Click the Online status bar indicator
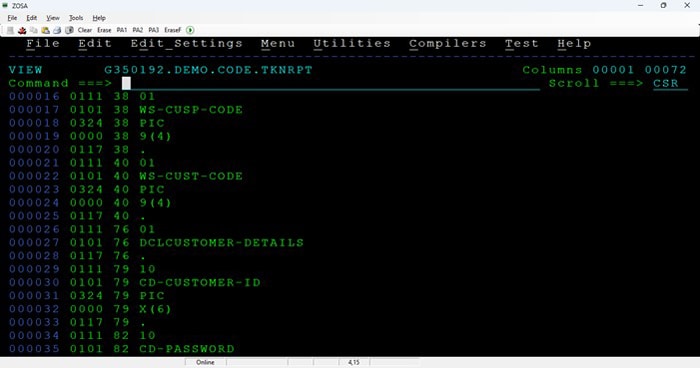Viewport: 700px width, 368px height. tap(205, 362)
